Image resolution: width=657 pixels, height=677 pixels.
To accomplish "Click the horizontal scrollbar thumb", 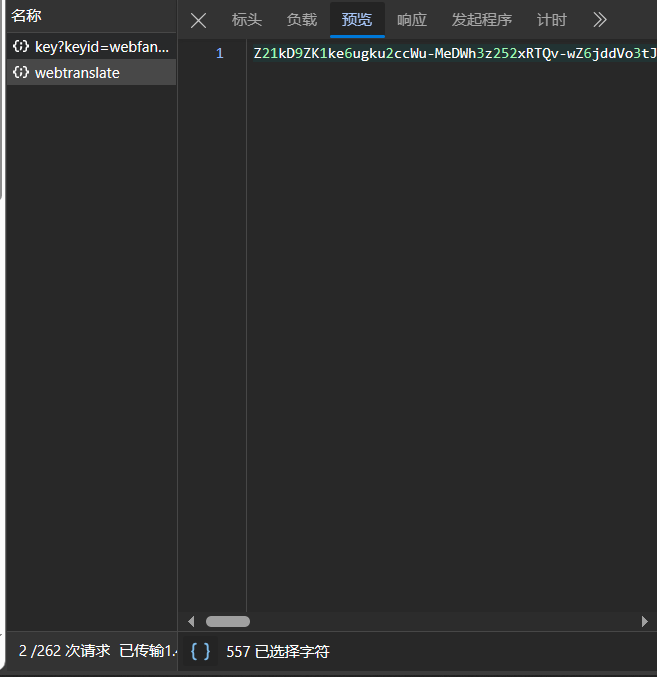I will [x=227, y=621].
